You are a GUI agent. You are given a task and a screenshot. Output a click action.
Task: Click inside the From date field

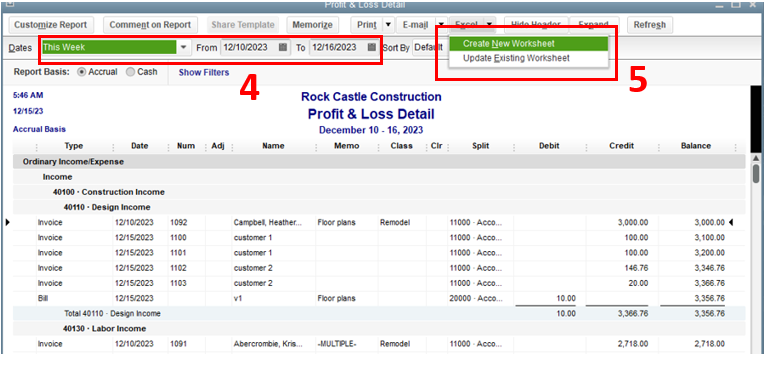pos(249,48)
